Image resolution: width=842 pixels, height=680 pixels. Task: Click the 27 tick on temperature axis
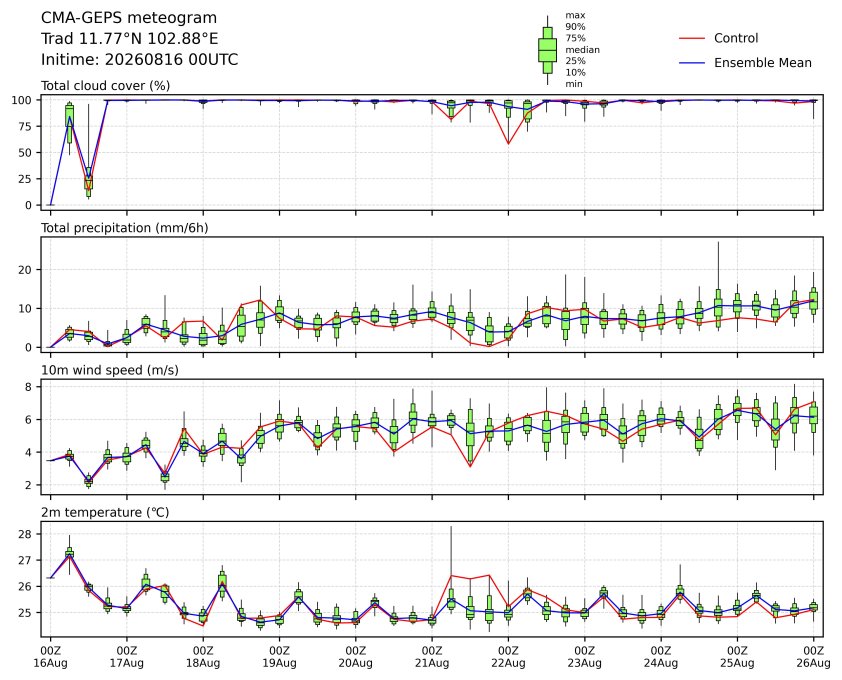pyautogui.click(x=26, y=561)
